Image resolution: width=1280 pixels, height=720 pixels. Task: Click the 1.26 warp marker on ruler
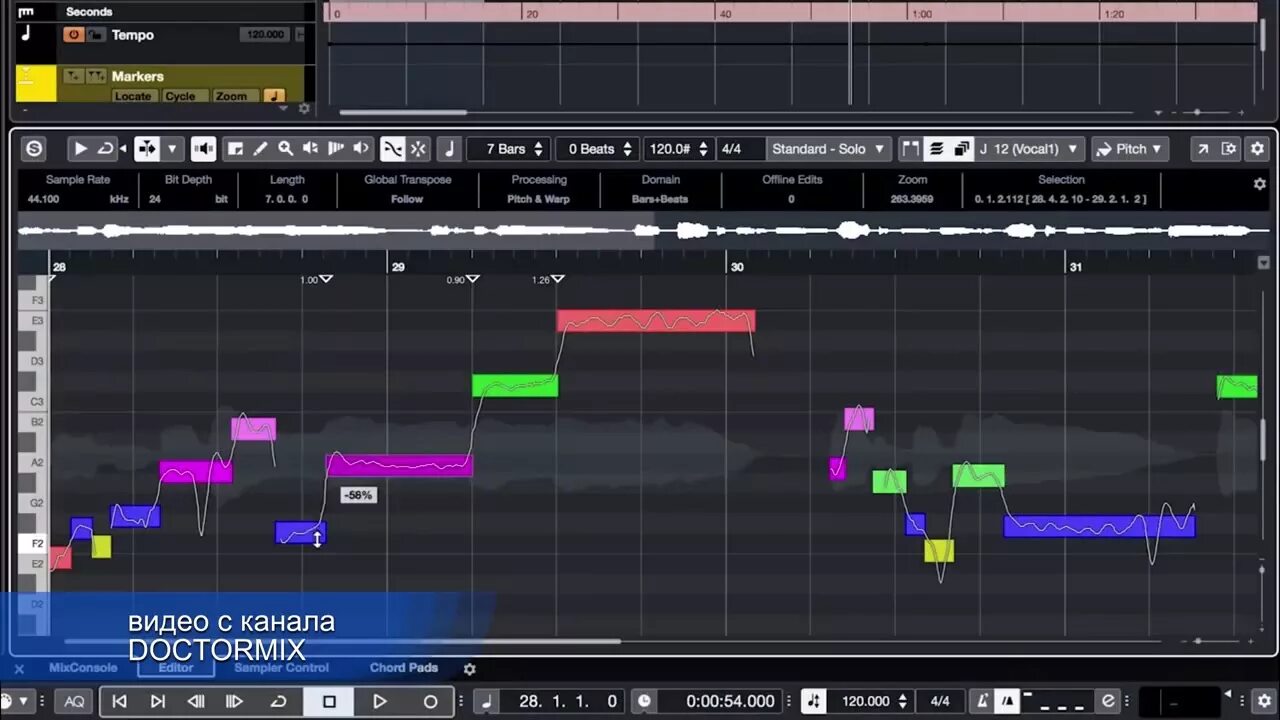coord(557,279)
